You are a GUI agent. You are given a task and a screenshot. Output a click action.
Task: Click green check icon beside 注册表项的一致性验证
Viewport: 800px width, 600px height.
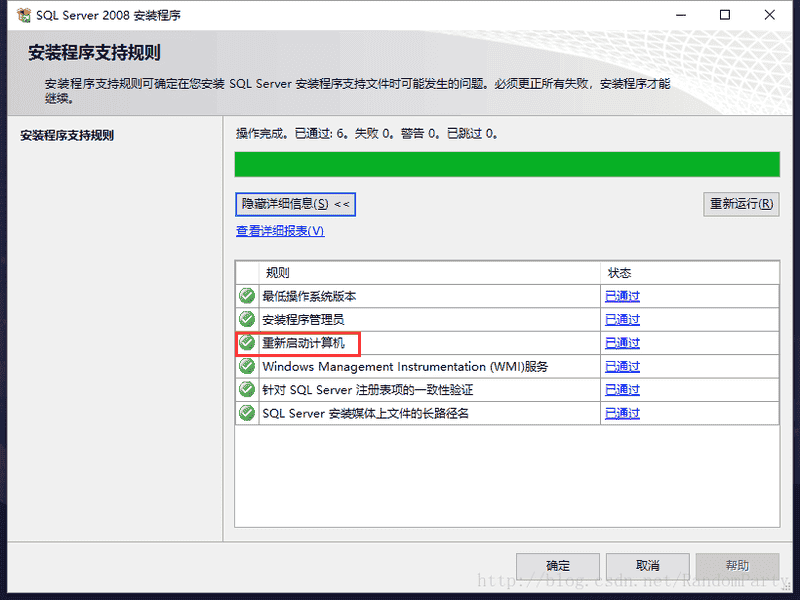coord(247,389)
